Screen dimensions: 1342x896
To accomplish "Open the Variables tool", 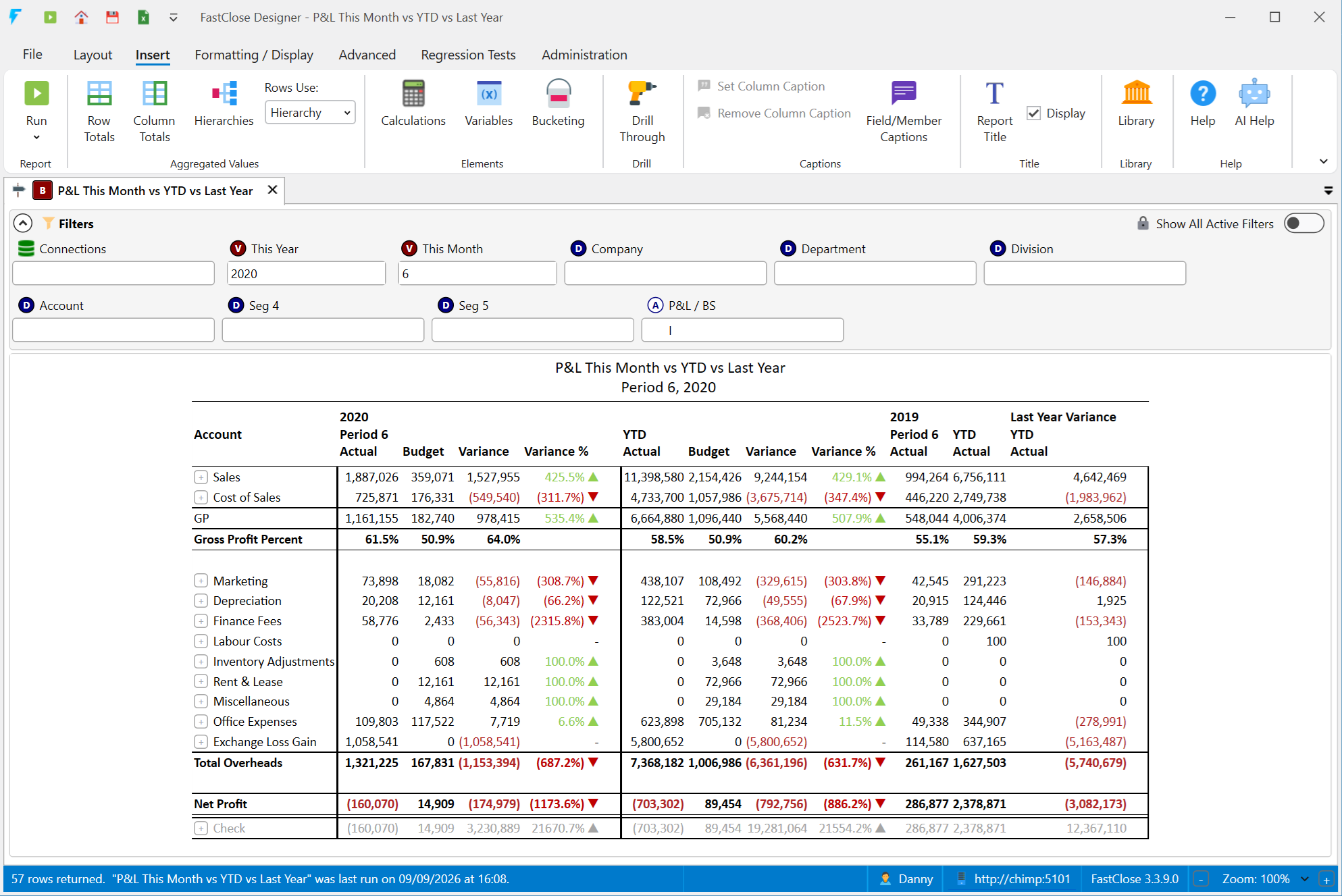I will [x=488, y=103].
